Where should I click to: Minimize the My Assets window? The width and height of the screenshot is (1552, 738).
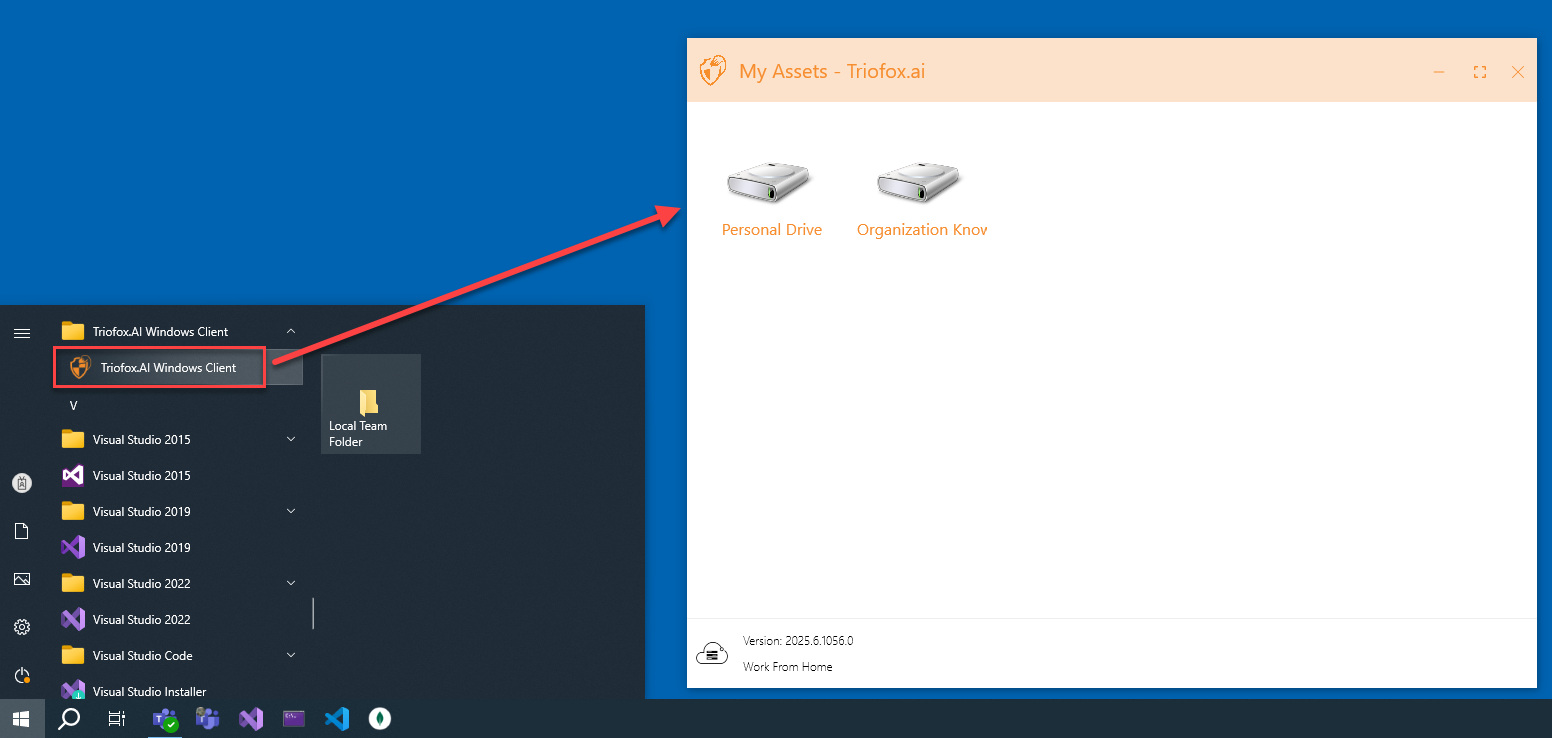pos(1439,72)
